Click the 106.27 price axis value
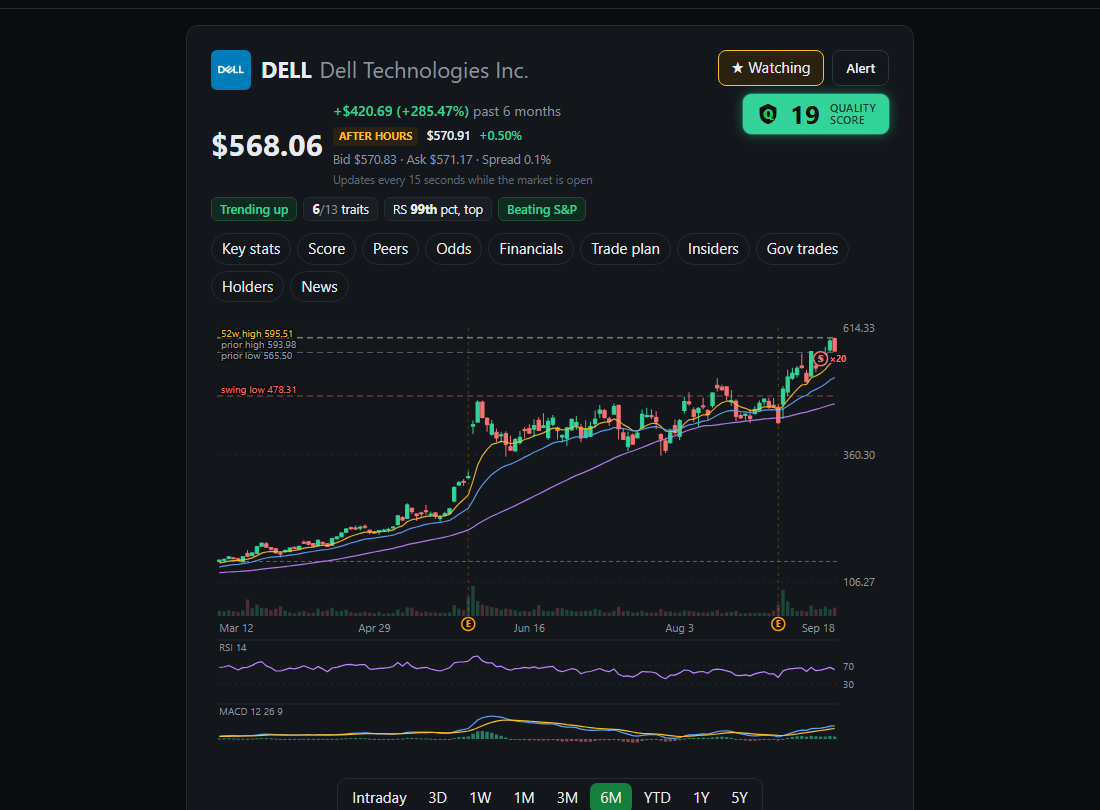1100x810 pixels. coord(859,582)
